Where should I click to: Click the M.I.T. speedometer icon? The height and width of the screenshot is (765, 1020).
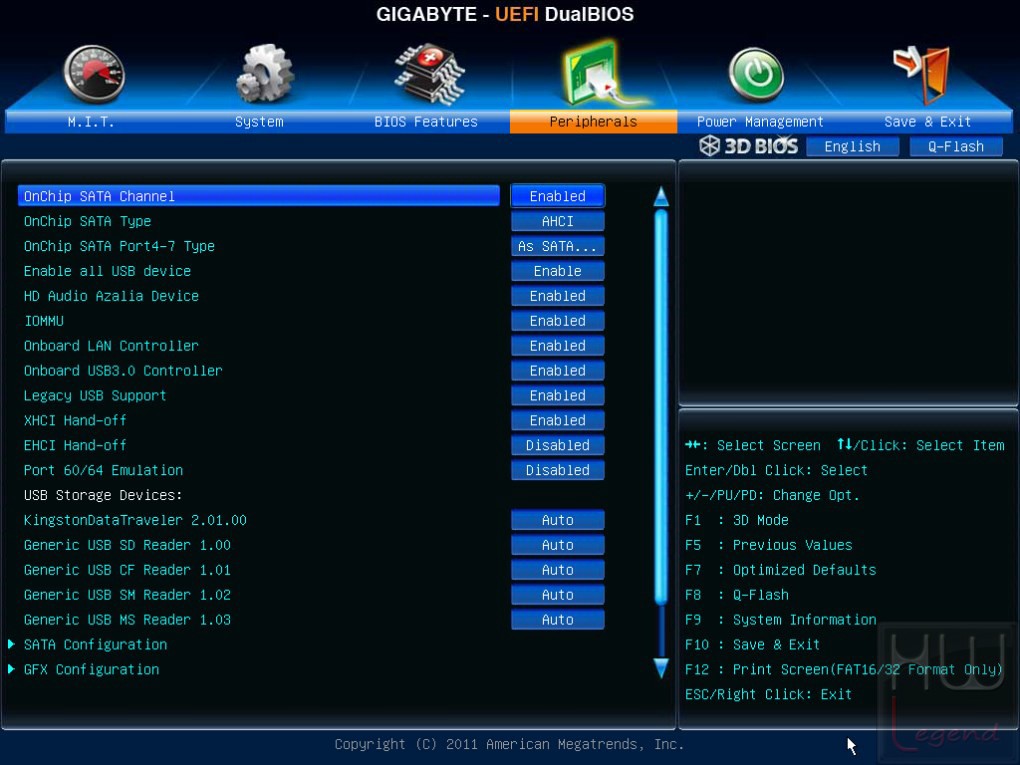coord(94,74)
